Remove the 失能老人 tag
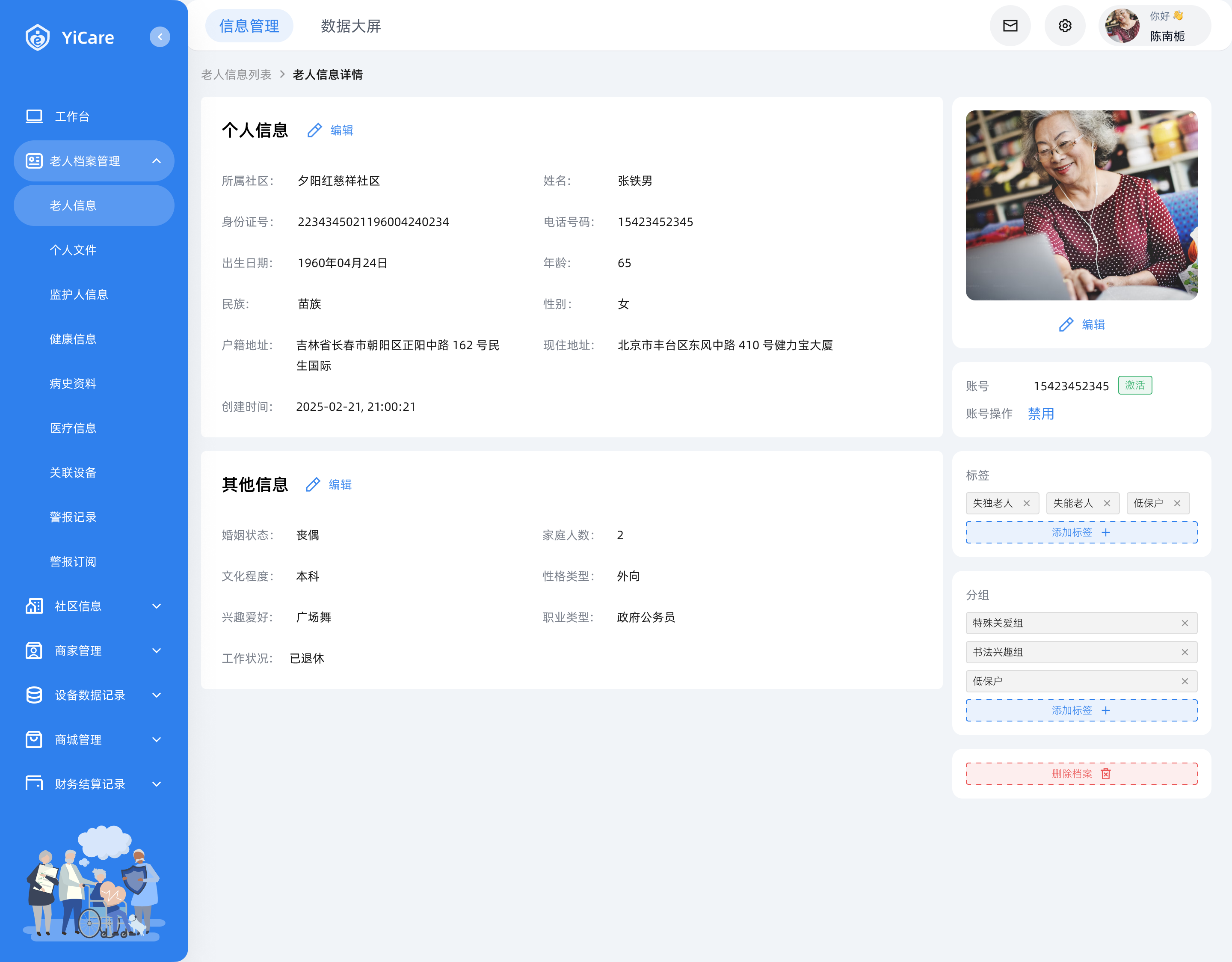Image resolution: width=1232 pixels, height=962 pixels. click(1107, 503)
